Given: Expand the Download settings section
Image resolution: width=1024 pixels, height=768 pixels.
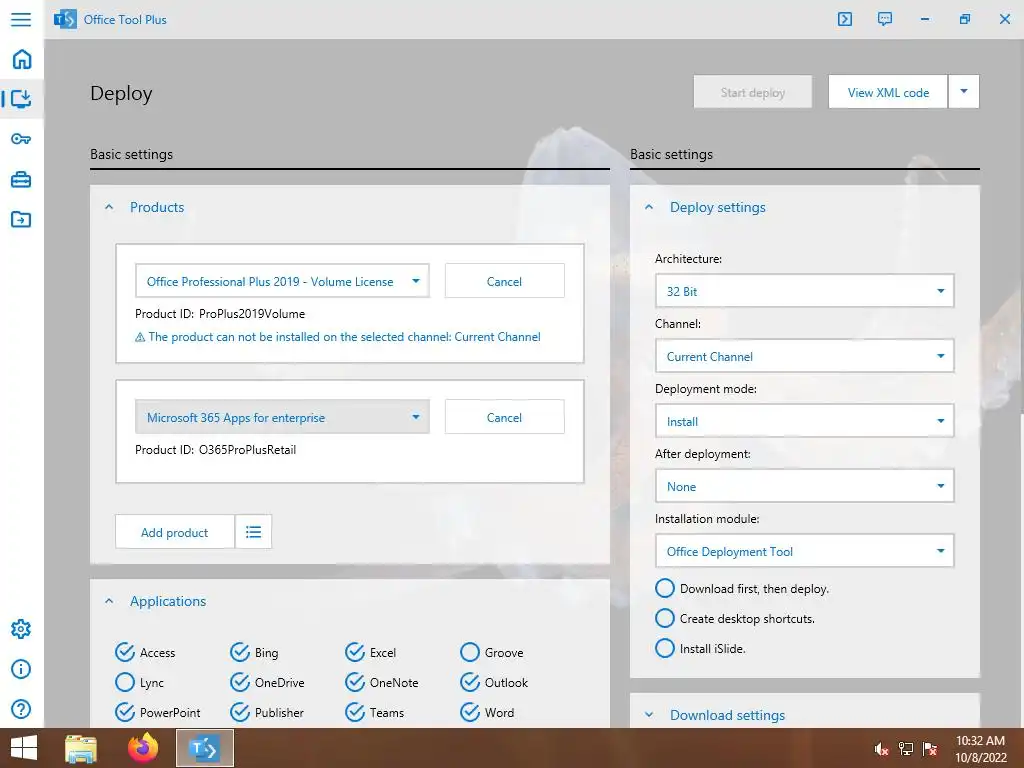Looking at the screenshot, I should [x=649, y=715].
